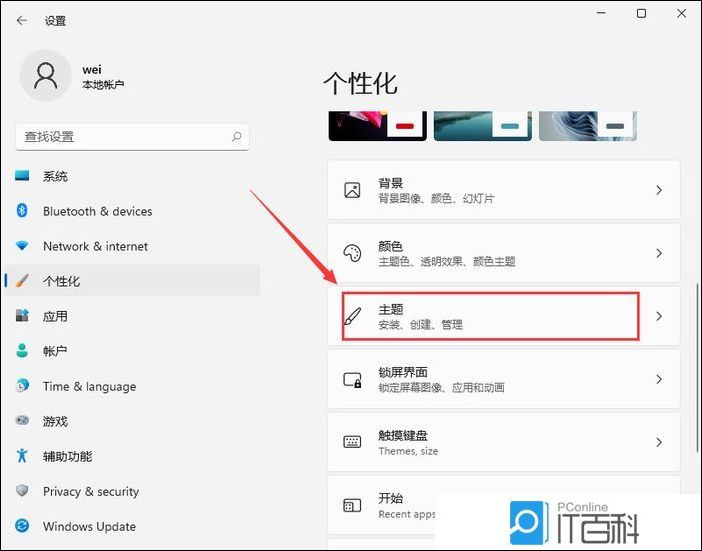The height and width of the screenshot is (551, 702).
Task: Click the 主题 brush icon
Action: coord(353,316)
